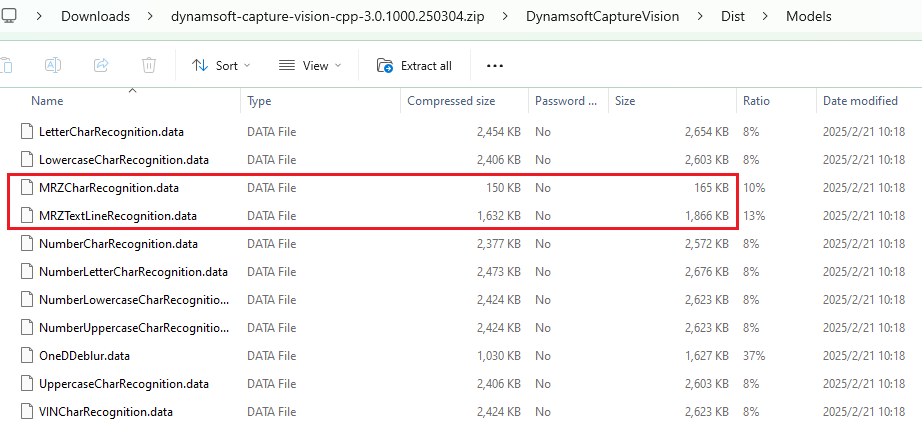This screenshot has width=922, height=434.
Task: Select OneDDeblur.data file name
Action: (x=84, y=356)
